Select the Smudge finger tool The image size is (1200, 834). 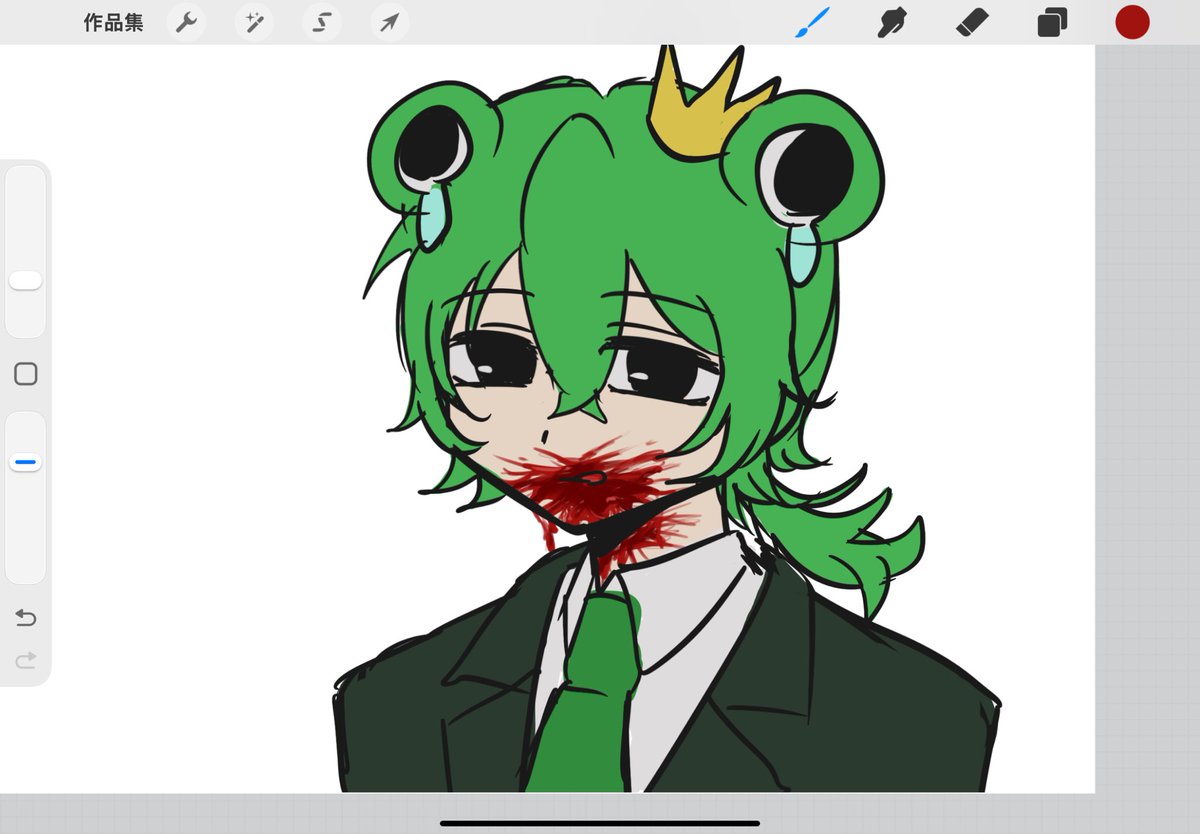click(891, 22)
